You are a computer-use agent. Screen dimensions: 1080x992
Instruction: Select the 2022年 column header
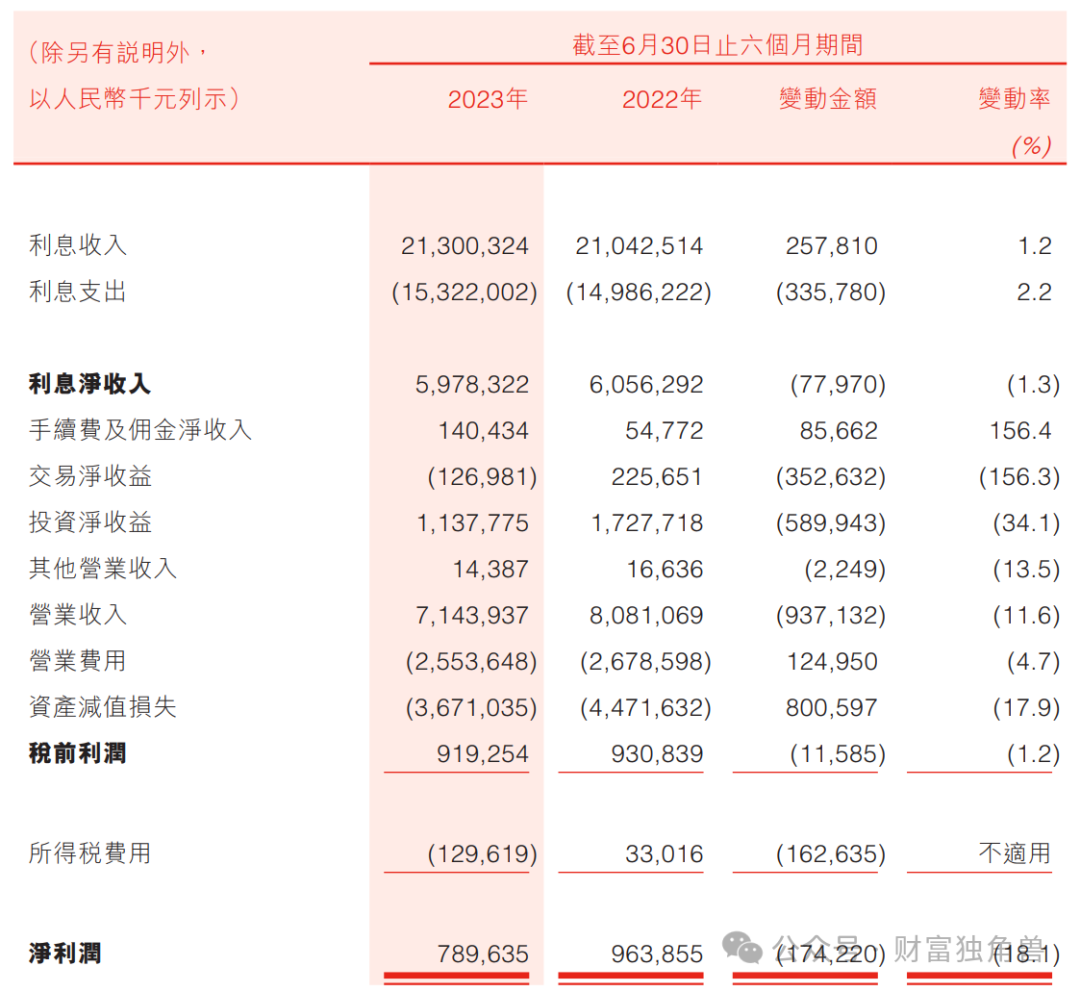pos(662,99)
